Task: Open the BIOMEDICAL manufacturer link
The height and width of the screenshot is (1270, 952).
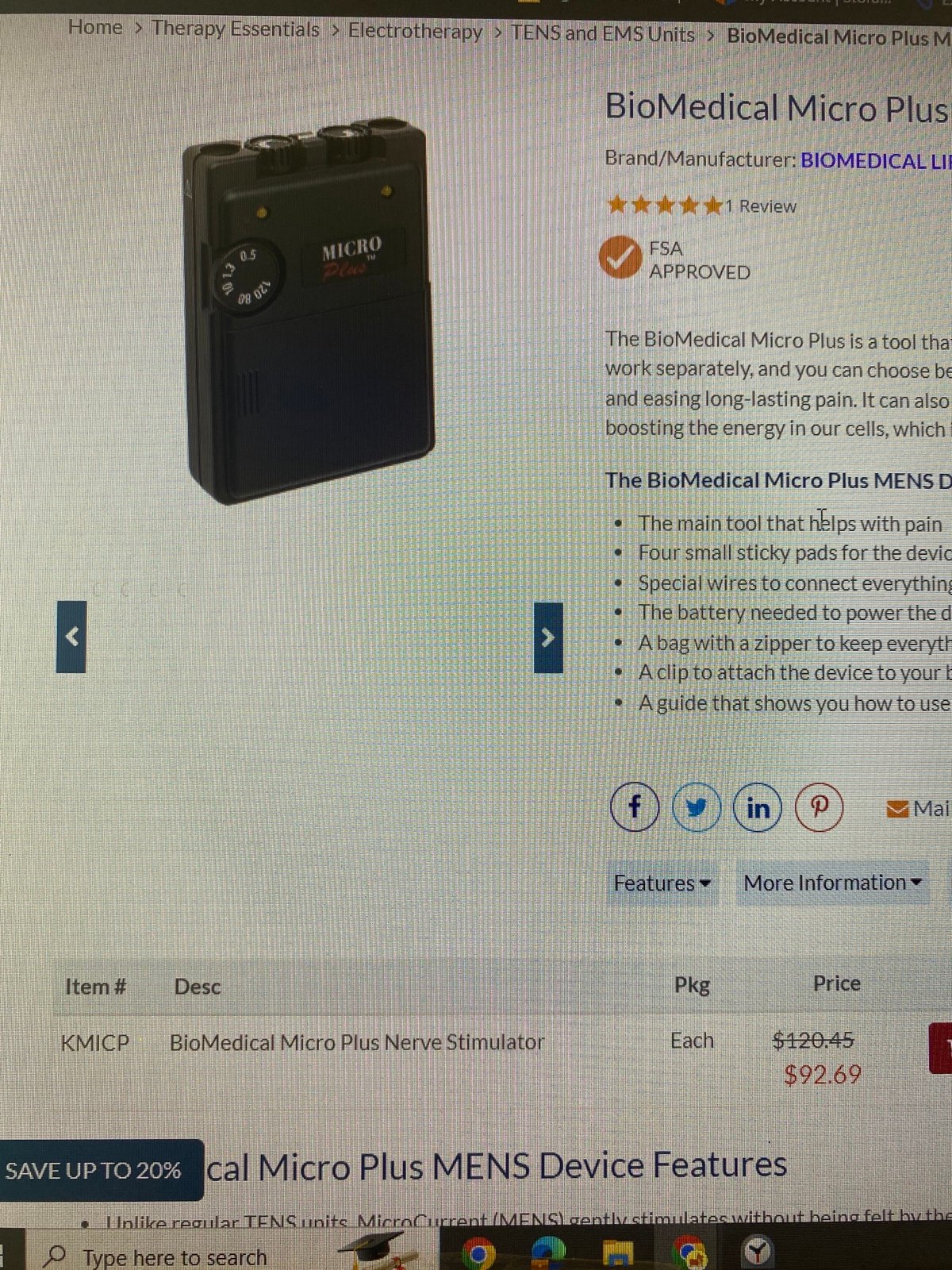Action: click(876, 161)
